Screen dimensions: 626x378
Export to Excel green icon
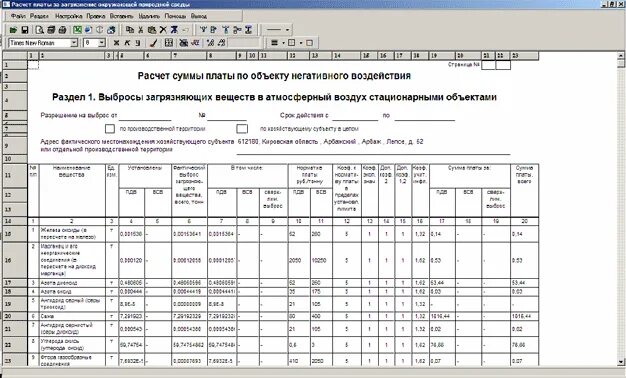point(77,30)
